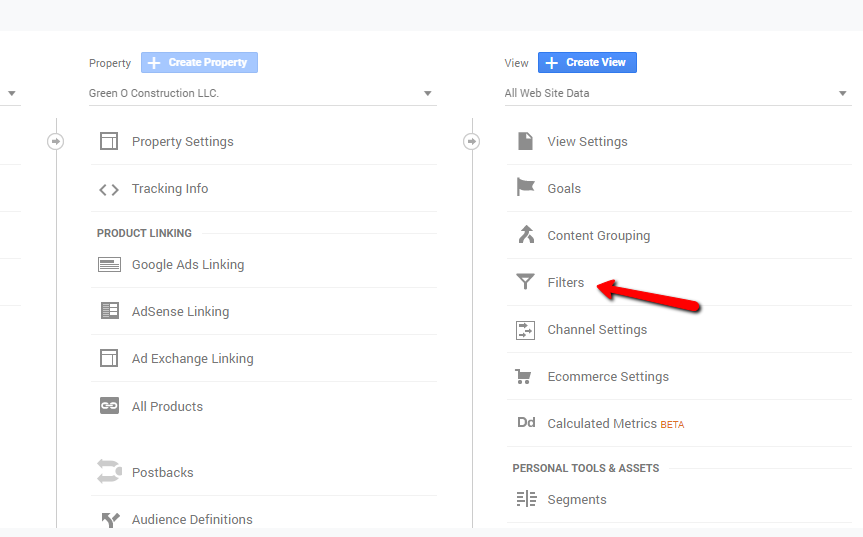The image size is (863, 537).
Task: Click the arrow circle between Property and View columns
Action: click(x=471, y=142)
